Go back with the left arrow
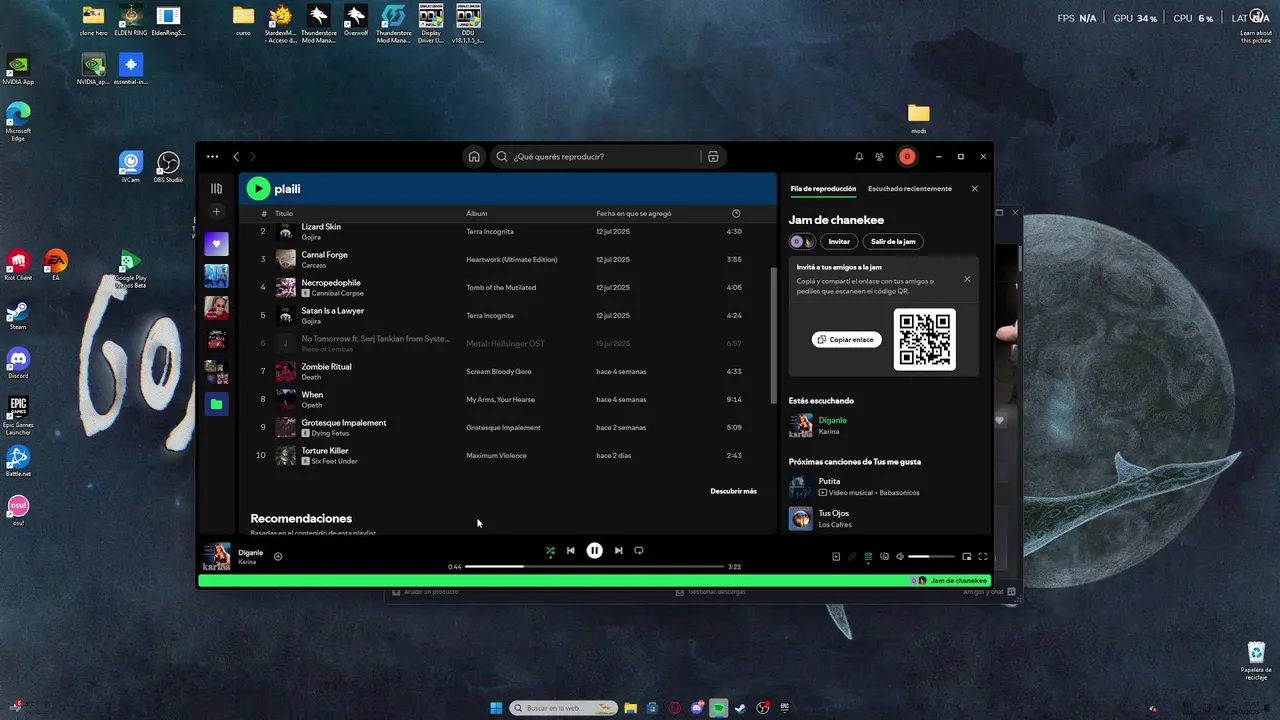The width and height of the screenshot is (1280, 720). pyautogui.click(x=236, y=157)
